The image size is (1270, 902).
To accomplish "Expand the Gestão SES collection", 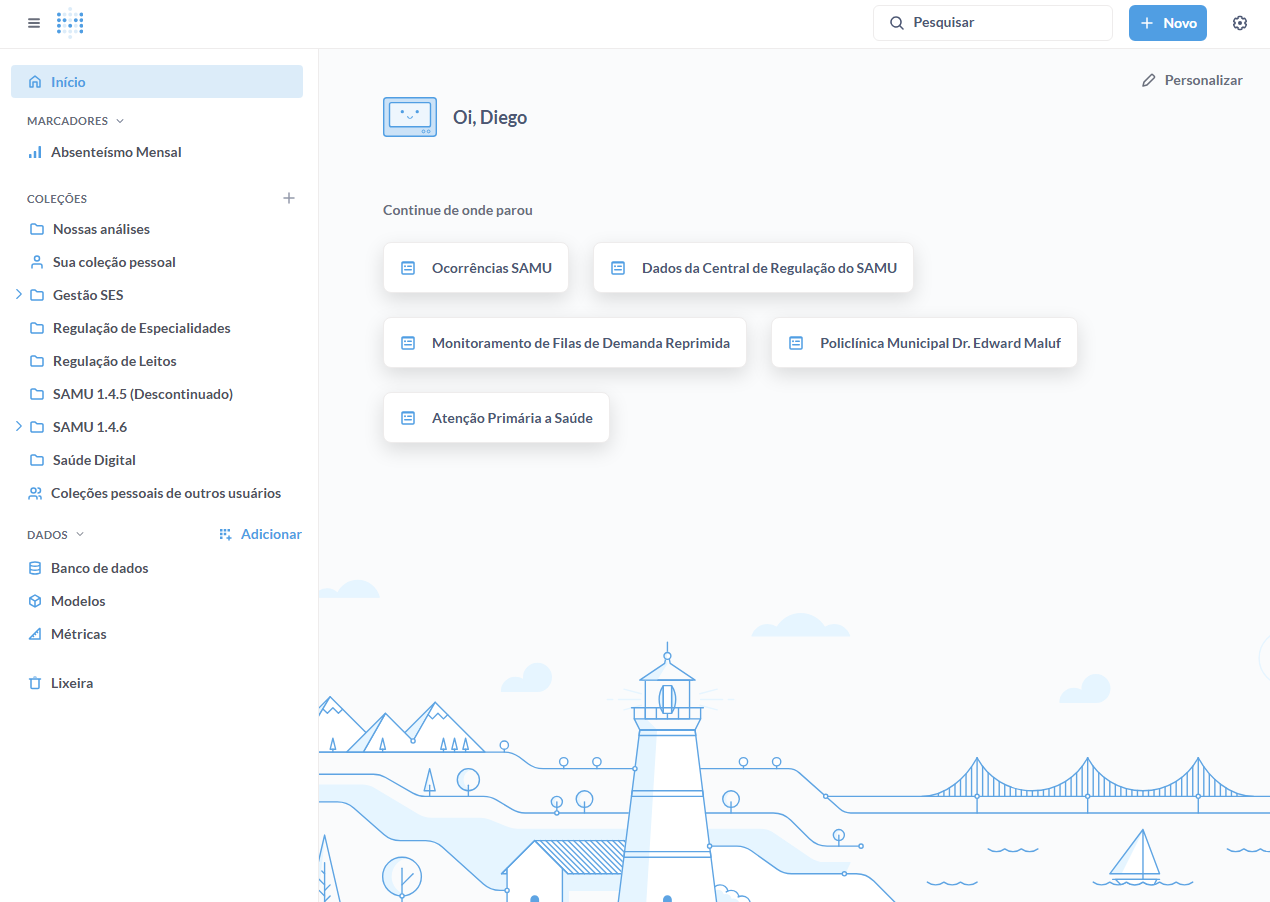I will tap(18, 295).
